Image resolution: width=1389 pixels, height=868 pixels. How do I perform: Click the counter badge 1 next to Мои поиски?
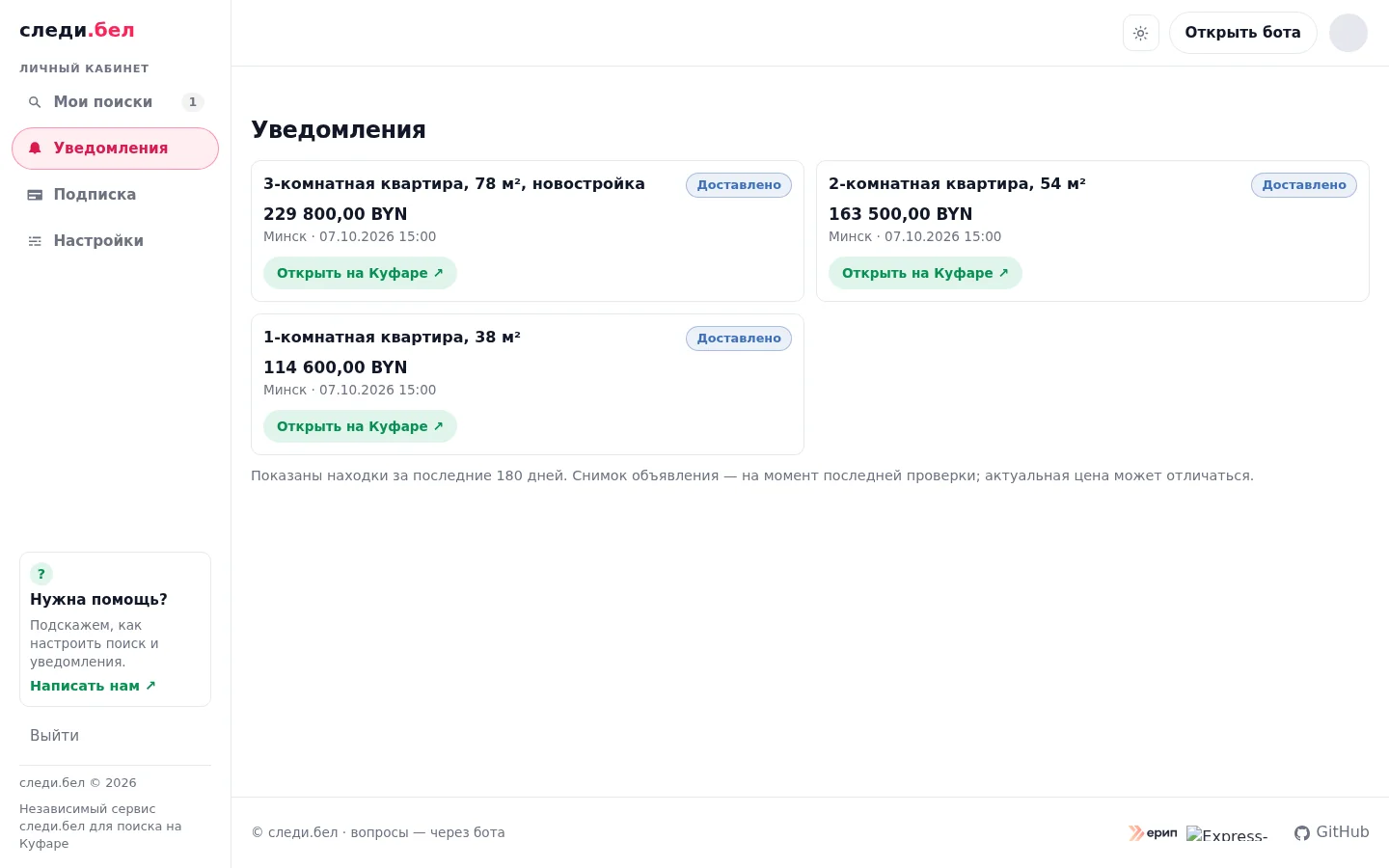[193, 102]
